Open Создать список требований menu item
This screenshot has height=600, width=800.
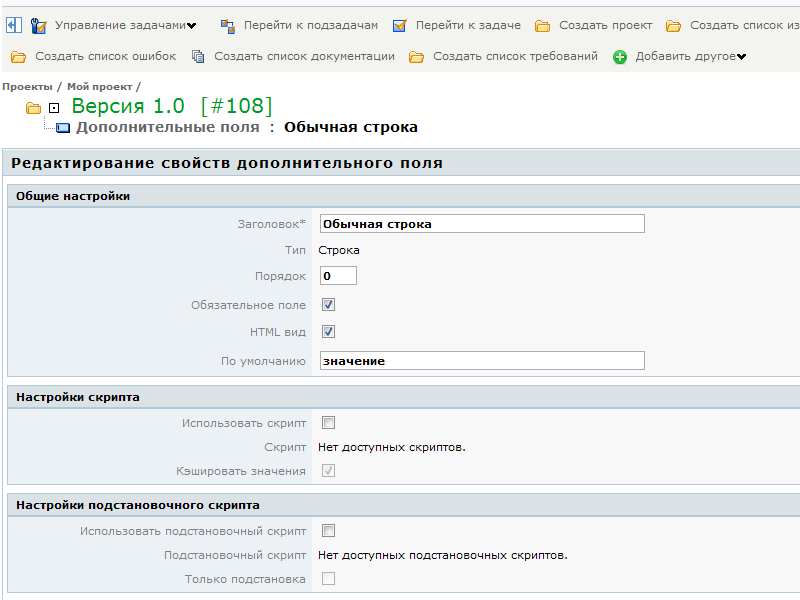pos(515,57)
